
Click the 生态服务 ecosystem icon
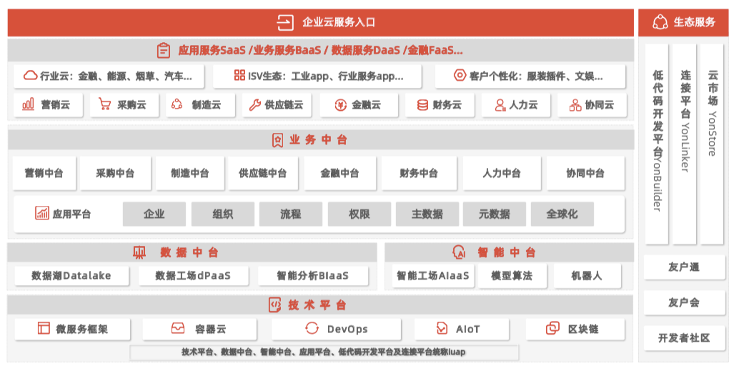[660, 22]
